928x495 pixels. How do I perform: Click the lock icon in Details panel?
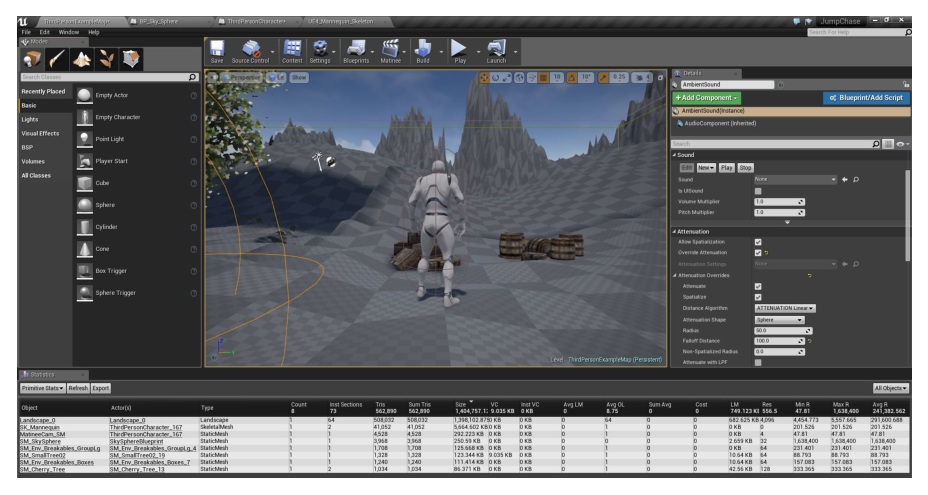coord(906,85)
